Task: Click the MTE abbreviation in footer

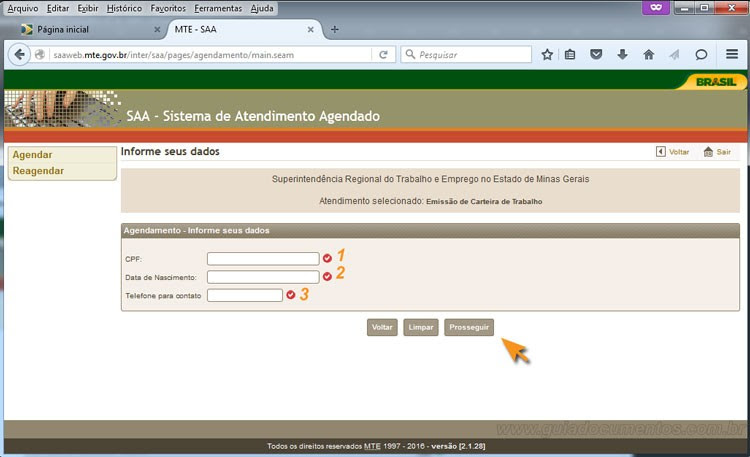Action: click(x=372, y=446)
